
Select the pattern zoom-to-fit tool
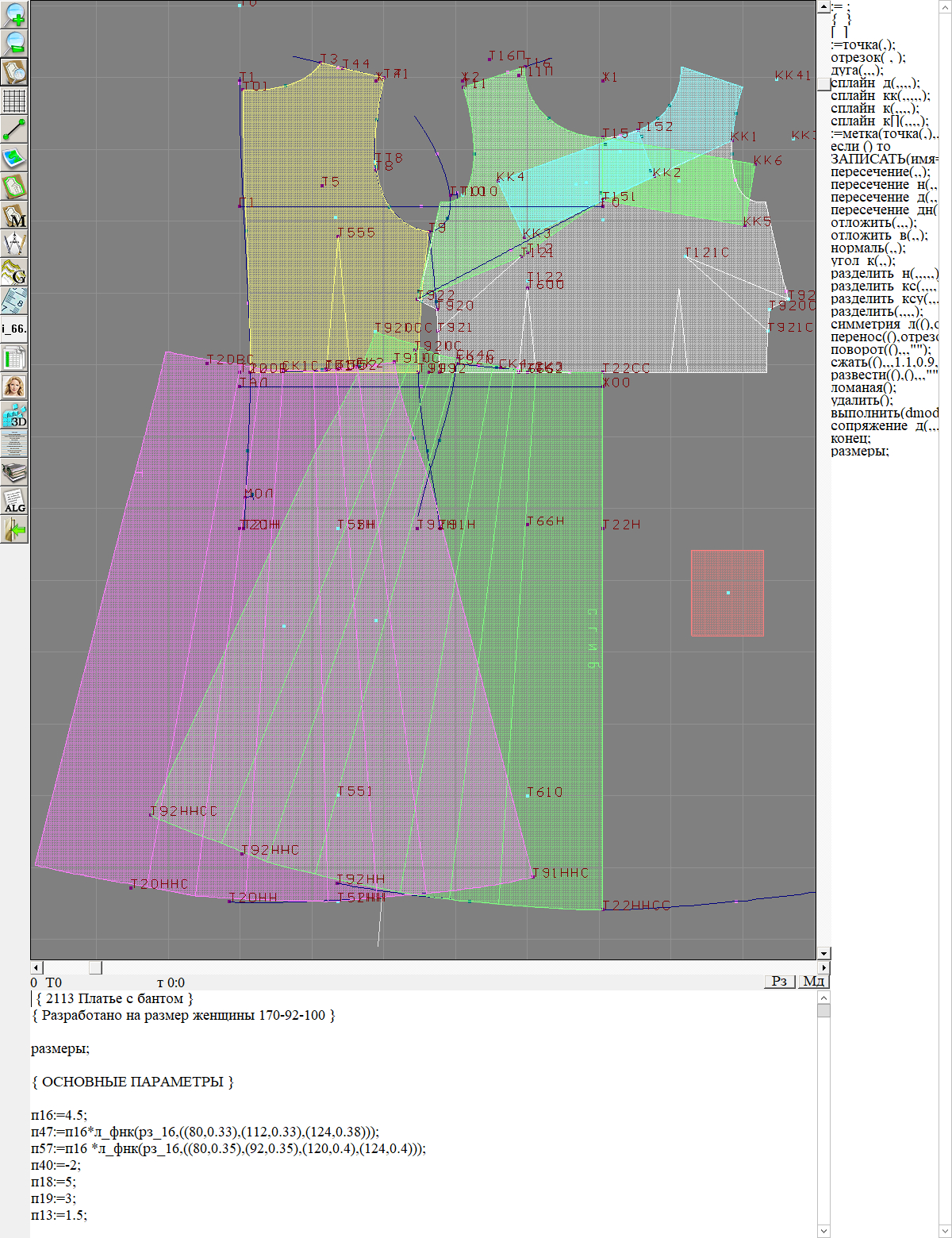click(14, 71)
